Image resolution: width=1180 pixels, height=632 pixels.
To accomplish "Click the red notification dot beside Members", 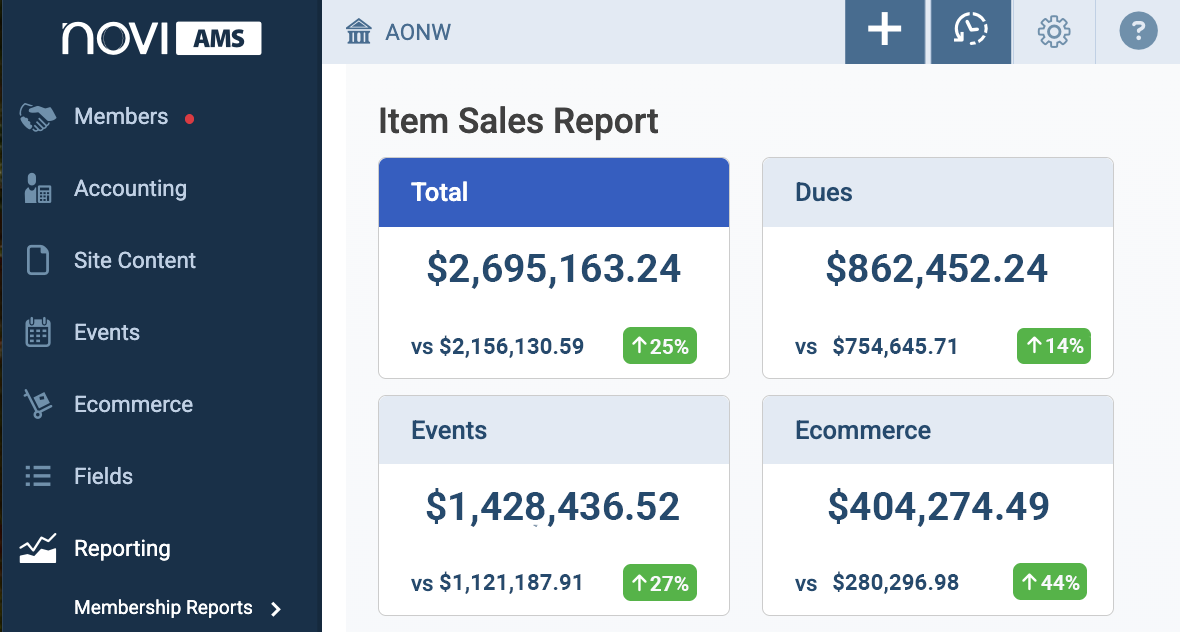I will tap(190, 118).
